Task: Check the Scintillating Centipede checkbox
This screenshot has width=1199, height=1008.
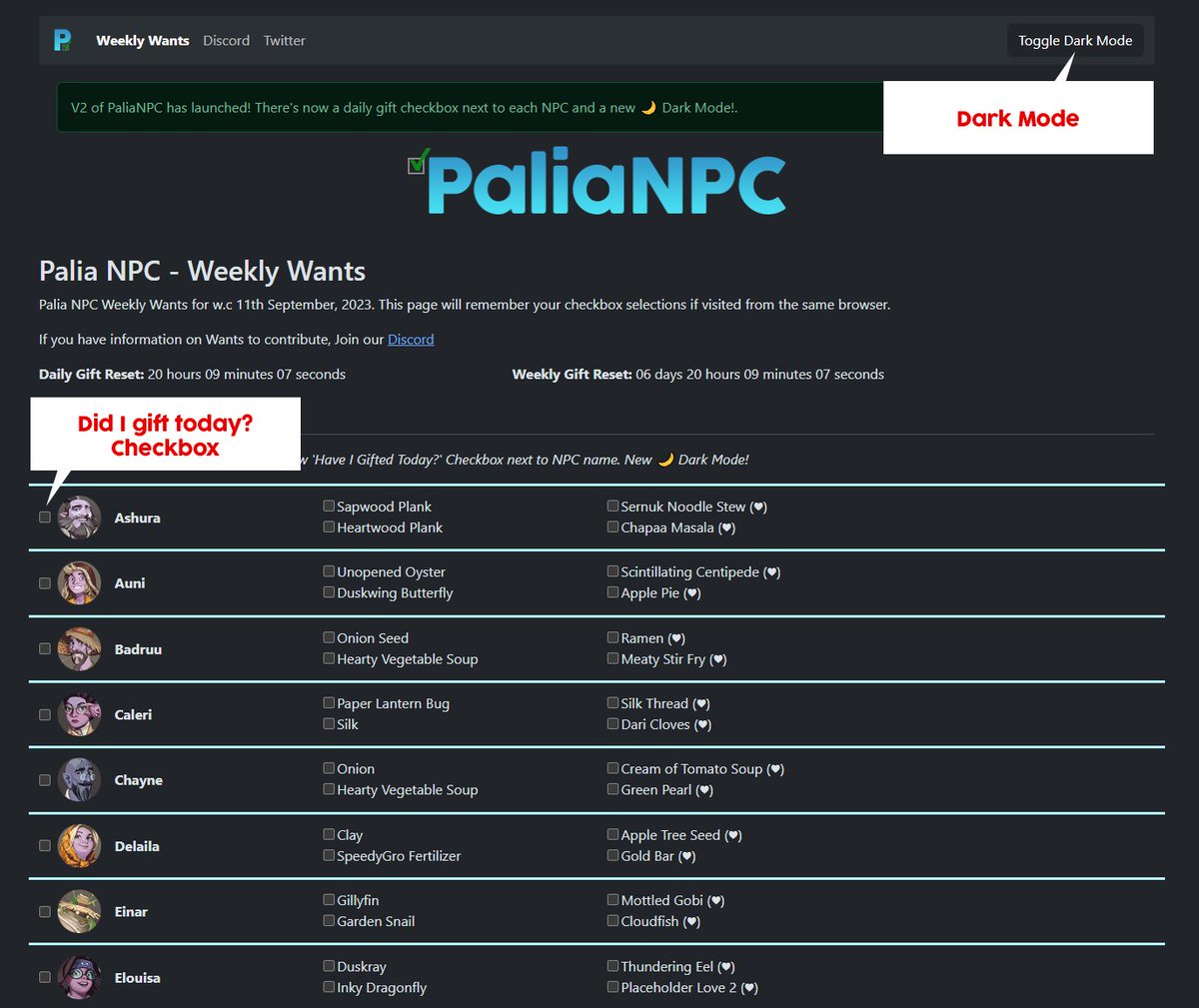Action: point(612,571)
